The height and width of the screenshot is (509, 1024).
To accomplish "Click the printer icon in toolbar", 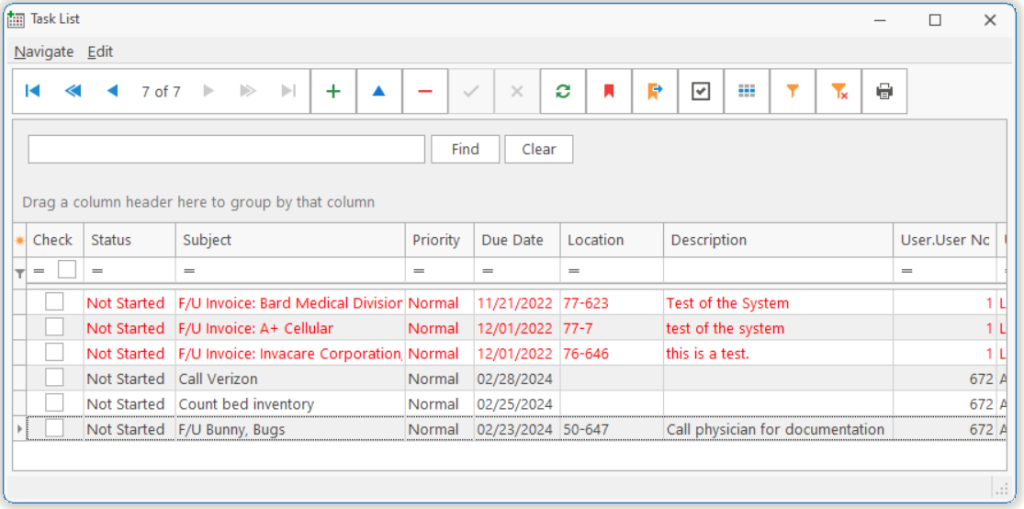I will pos(884,91).
